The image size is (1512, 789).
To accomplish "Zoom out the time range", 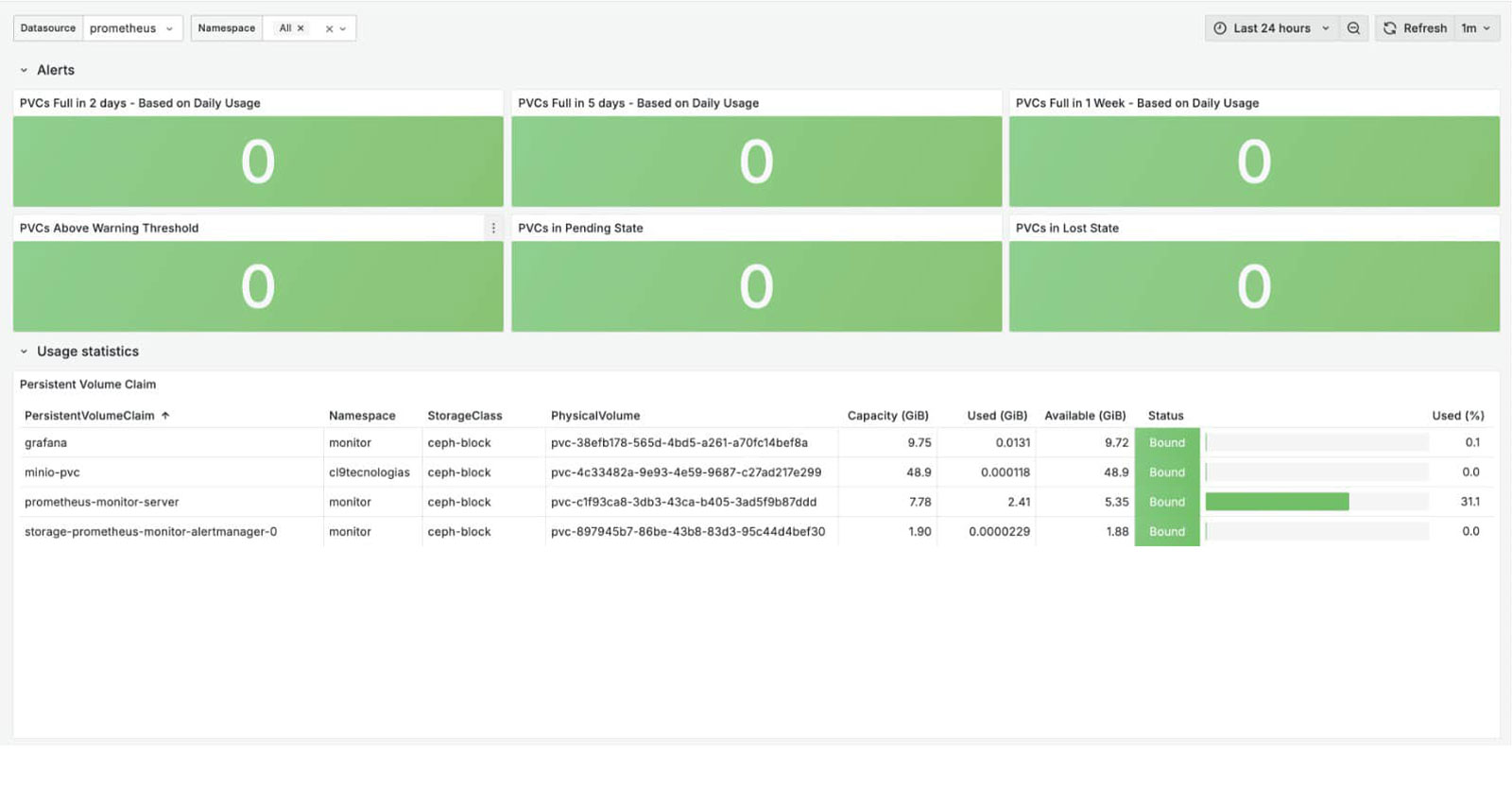I will point(1353,28).
